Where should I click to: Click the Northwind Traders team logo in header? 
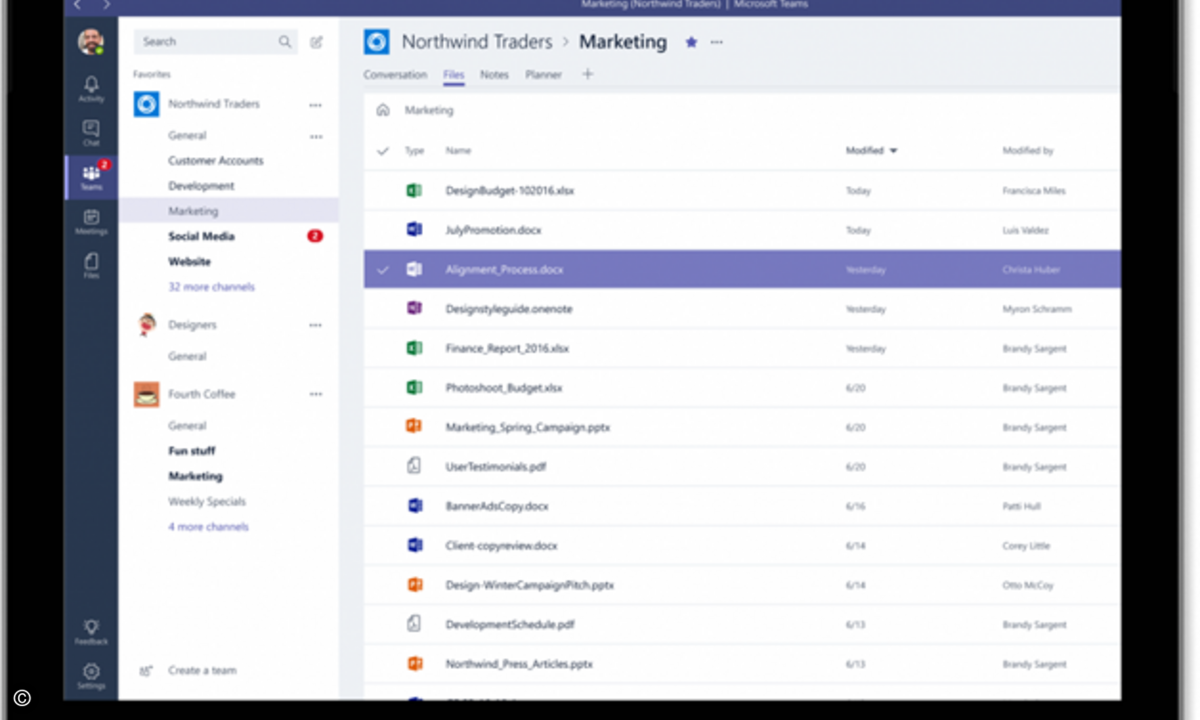coord(377,42)
